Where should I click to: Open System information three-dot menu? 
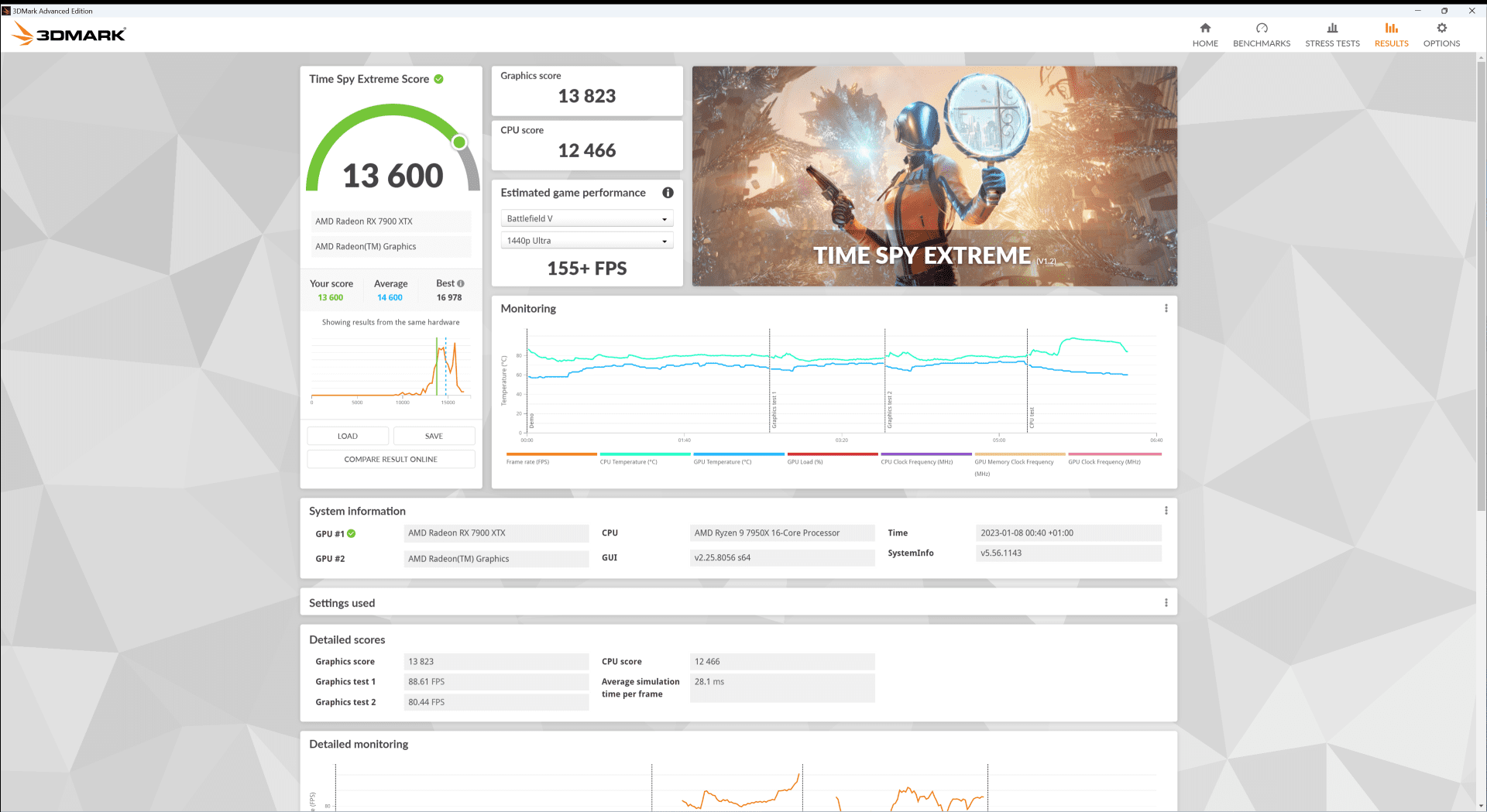coord(1166,511)
